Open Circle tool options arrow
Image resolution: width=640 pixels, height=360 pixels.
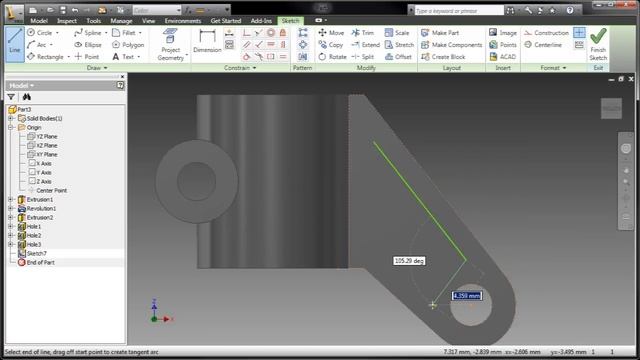point(57,32)
